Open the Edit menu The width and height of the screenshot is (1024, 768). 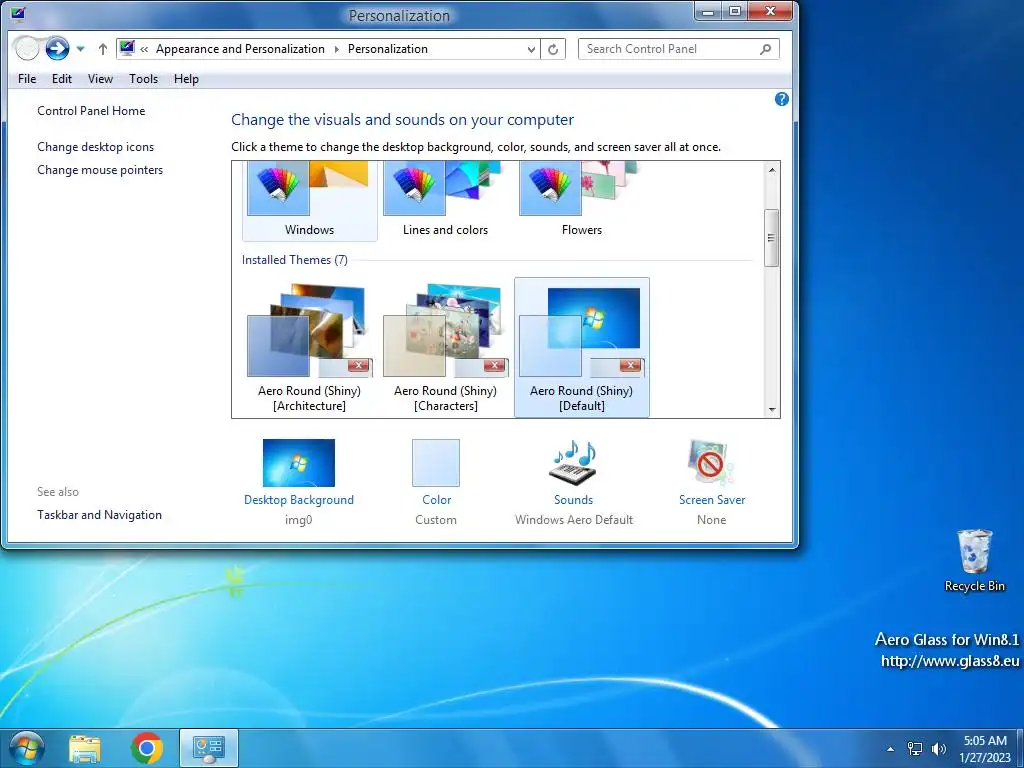(62, 79)
